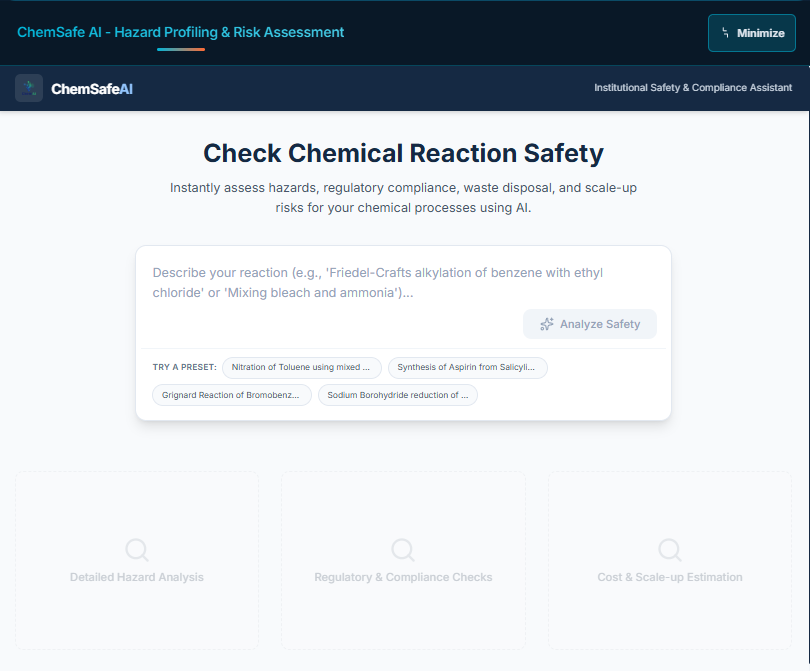
Task: Open the Cost & Scale-up Estimation panel
Action: coord(669,560)
